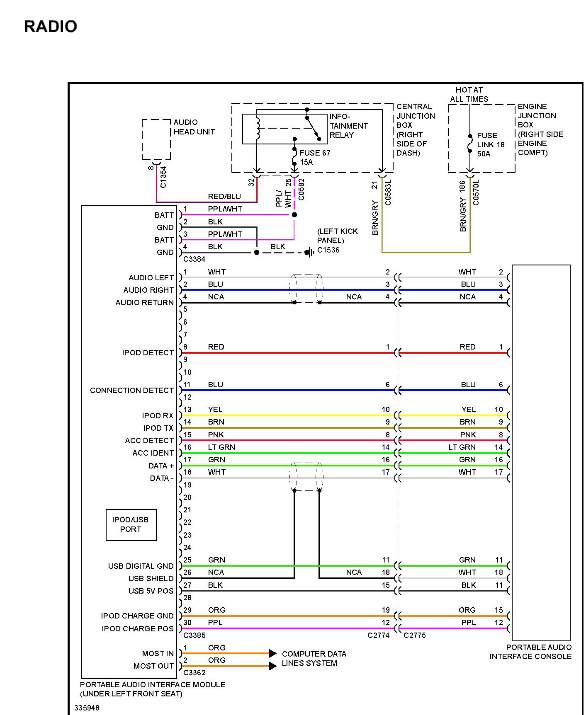Click the CONNECTION DETECT pin label

tap(132, 390)
